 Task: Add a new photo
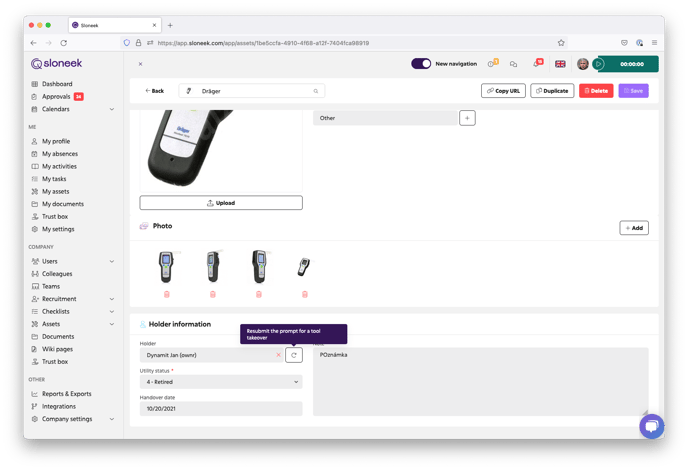(634, 228)
